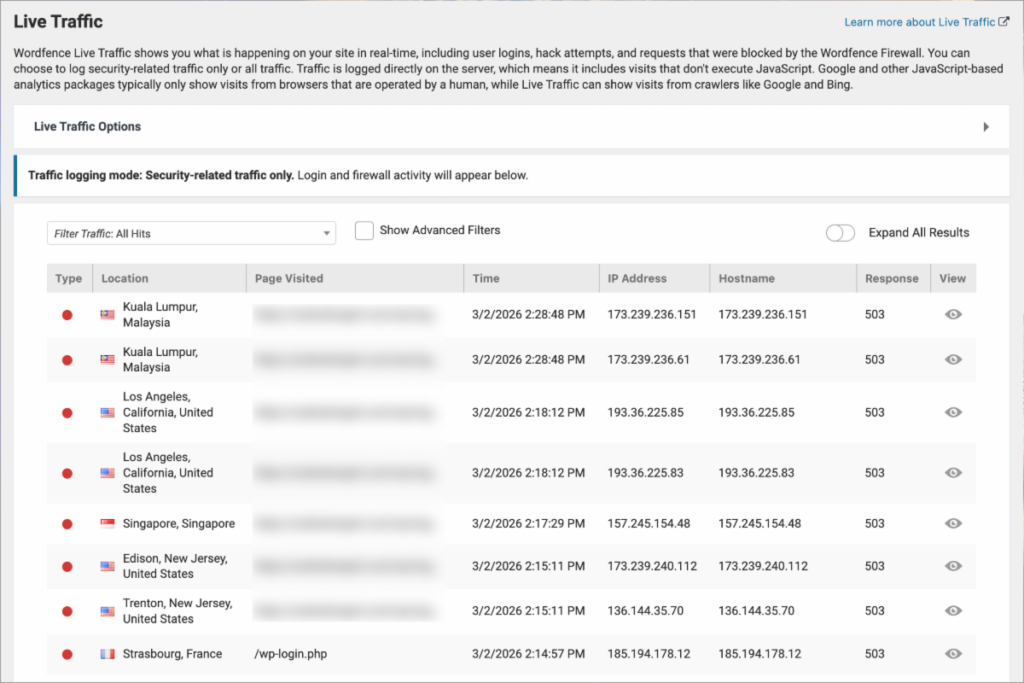1024x683 pixels.
Task: Open the Filter Traffic dropdown
Action: tap(191, 233)
